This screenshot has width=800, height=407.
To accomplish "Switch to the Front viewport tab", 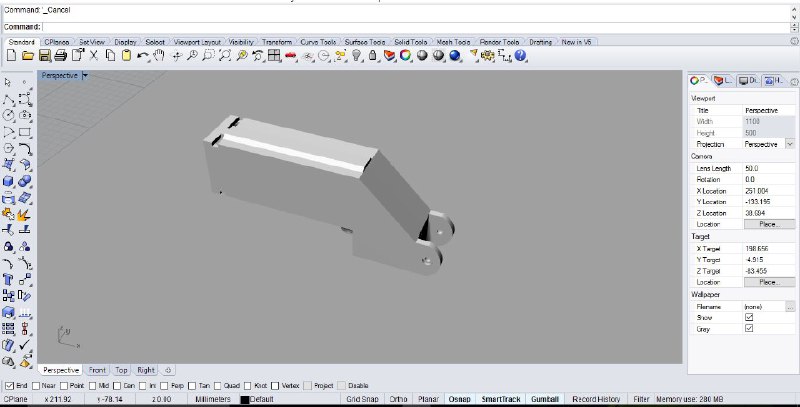I will pos(96,370).
